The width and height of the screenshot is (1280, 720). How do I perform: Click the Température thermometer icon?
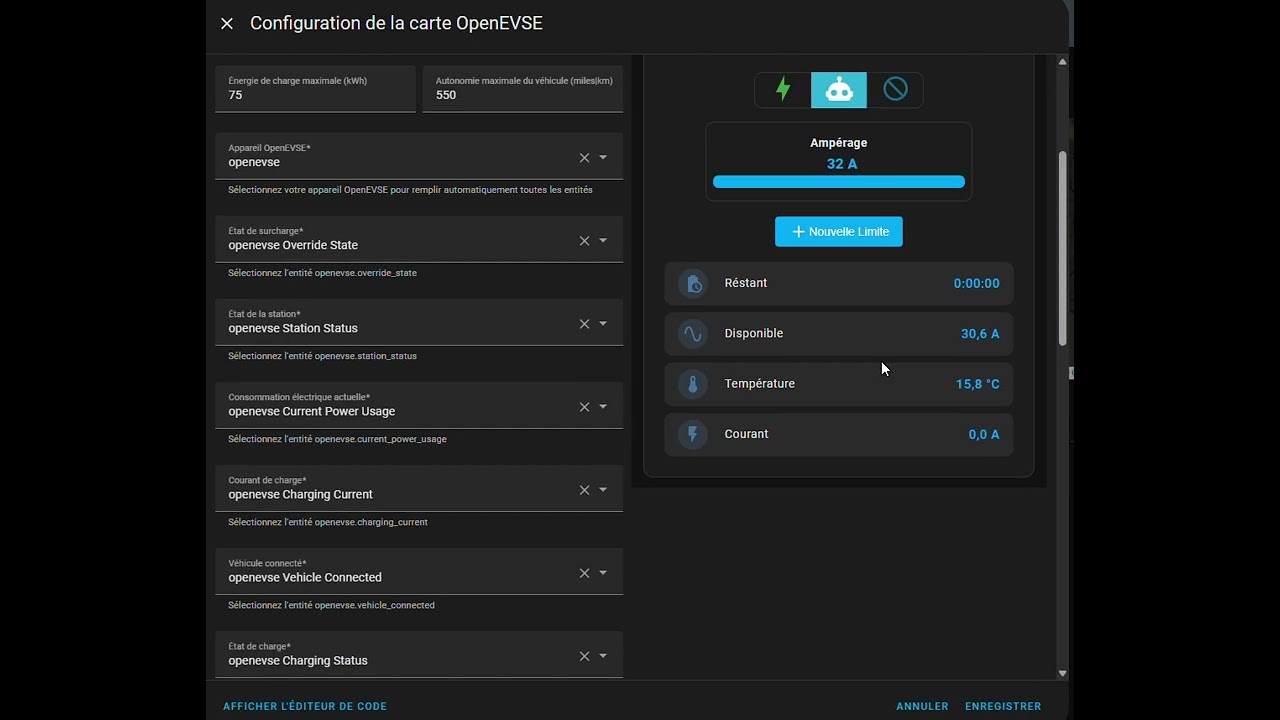tap(692, 384)
